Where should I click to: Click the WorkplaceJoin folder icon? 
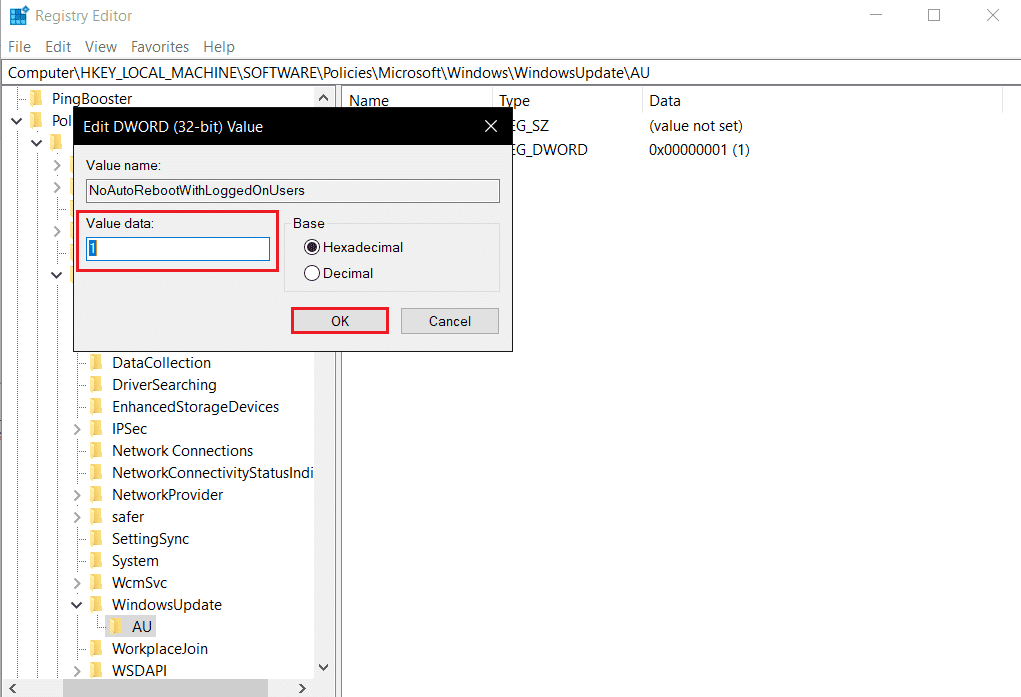[x=97, y=648]
